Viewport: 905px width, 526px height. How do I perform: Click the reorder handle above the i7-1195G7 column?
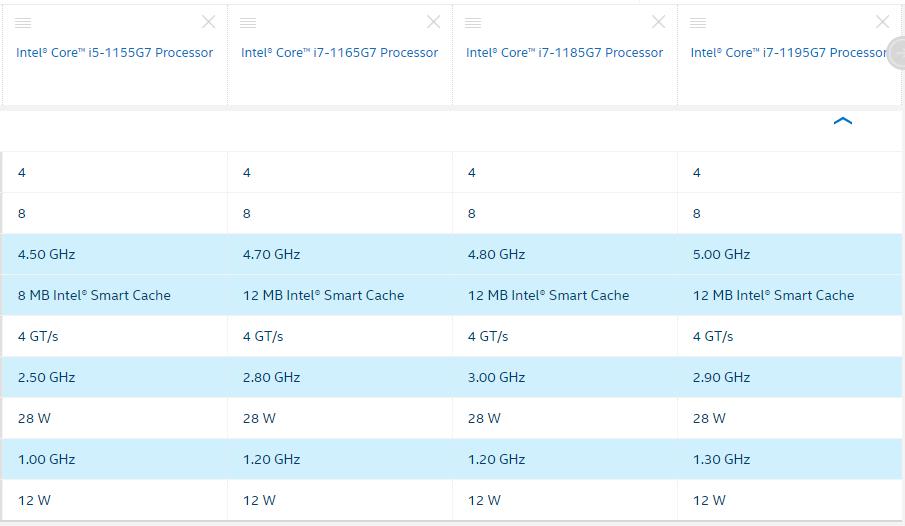coord(698,23)
